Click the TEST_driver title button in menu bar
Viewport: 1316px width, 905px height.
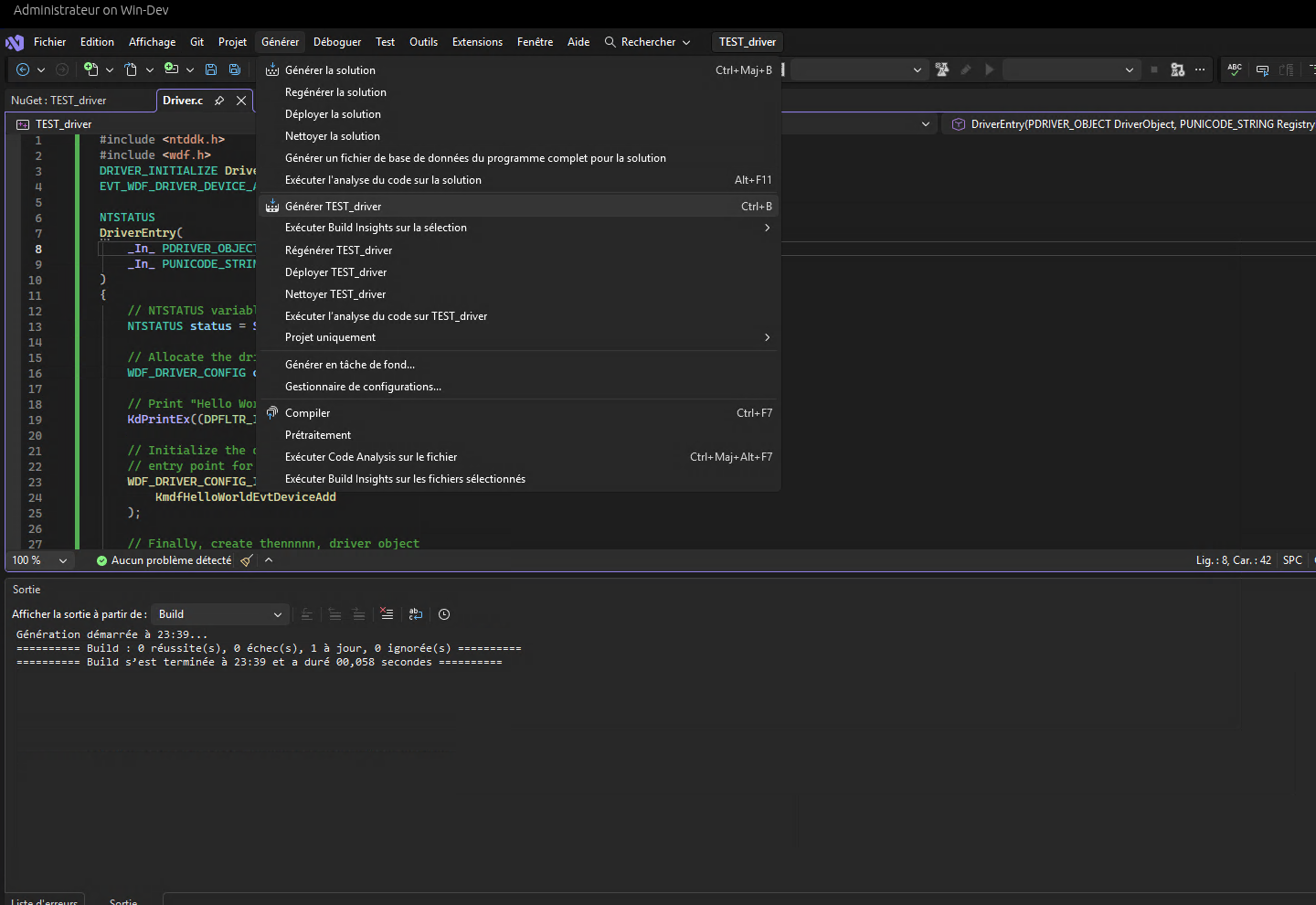tap(748, 42)
